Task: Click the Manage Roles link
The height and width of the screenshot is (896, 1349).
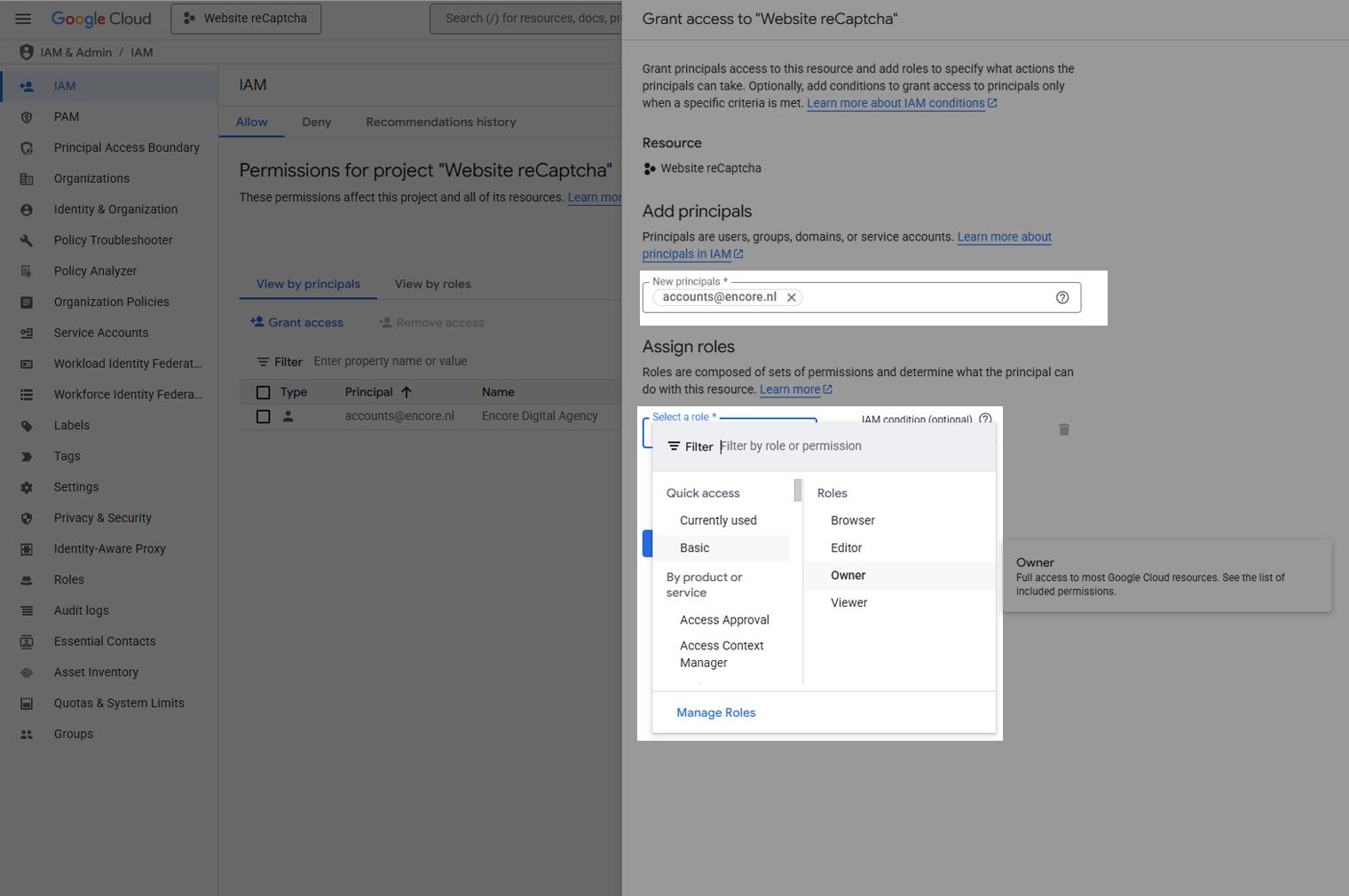Action: coord(715,712)
